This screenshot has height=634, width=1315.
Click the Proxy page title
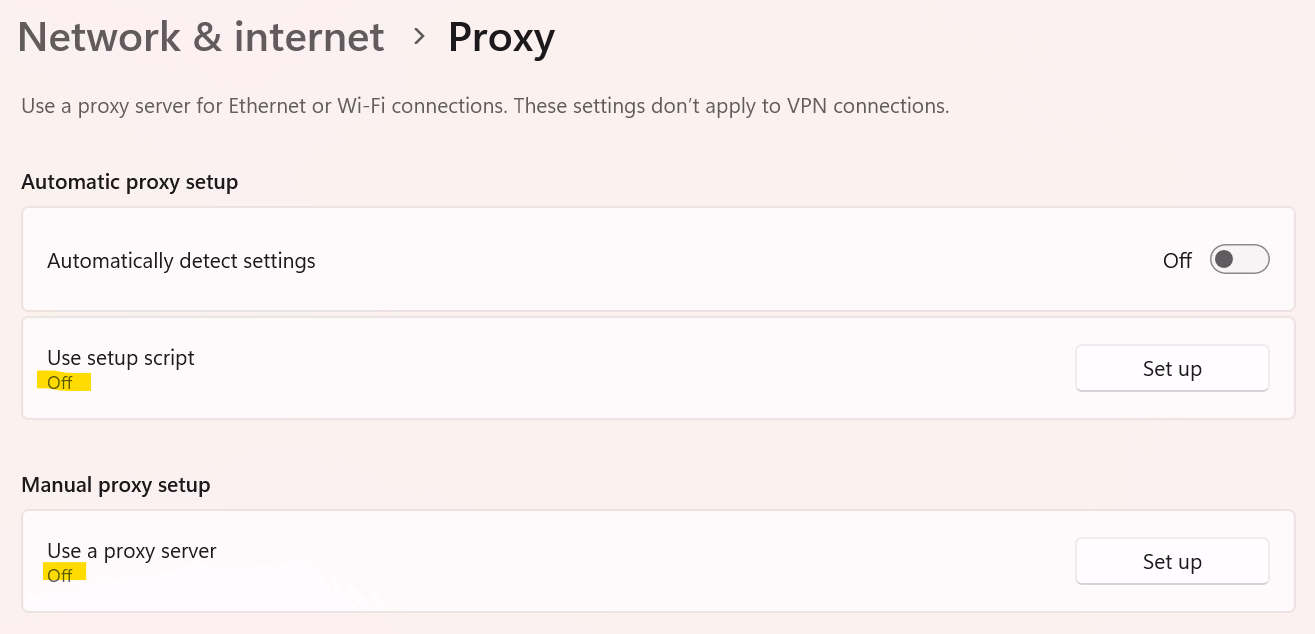tap(501, 38)
